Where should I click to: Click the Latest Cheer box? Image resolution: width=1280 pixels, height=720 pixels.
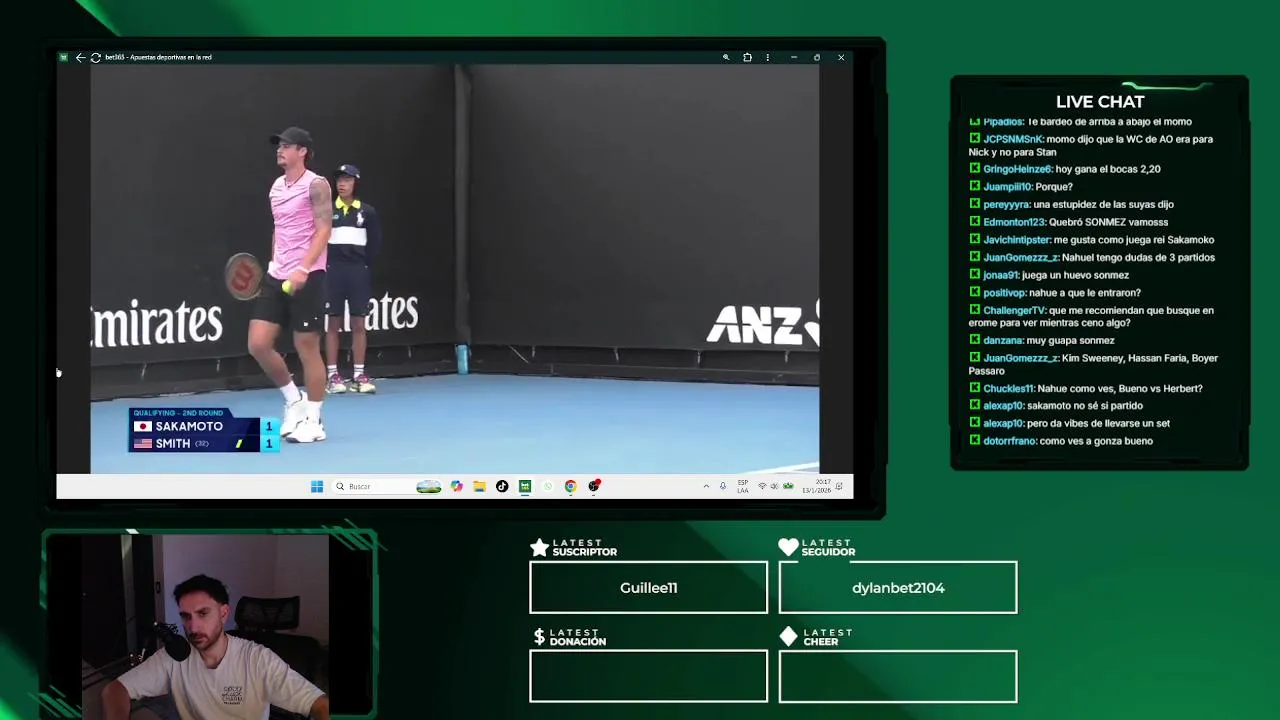(898, 677)
